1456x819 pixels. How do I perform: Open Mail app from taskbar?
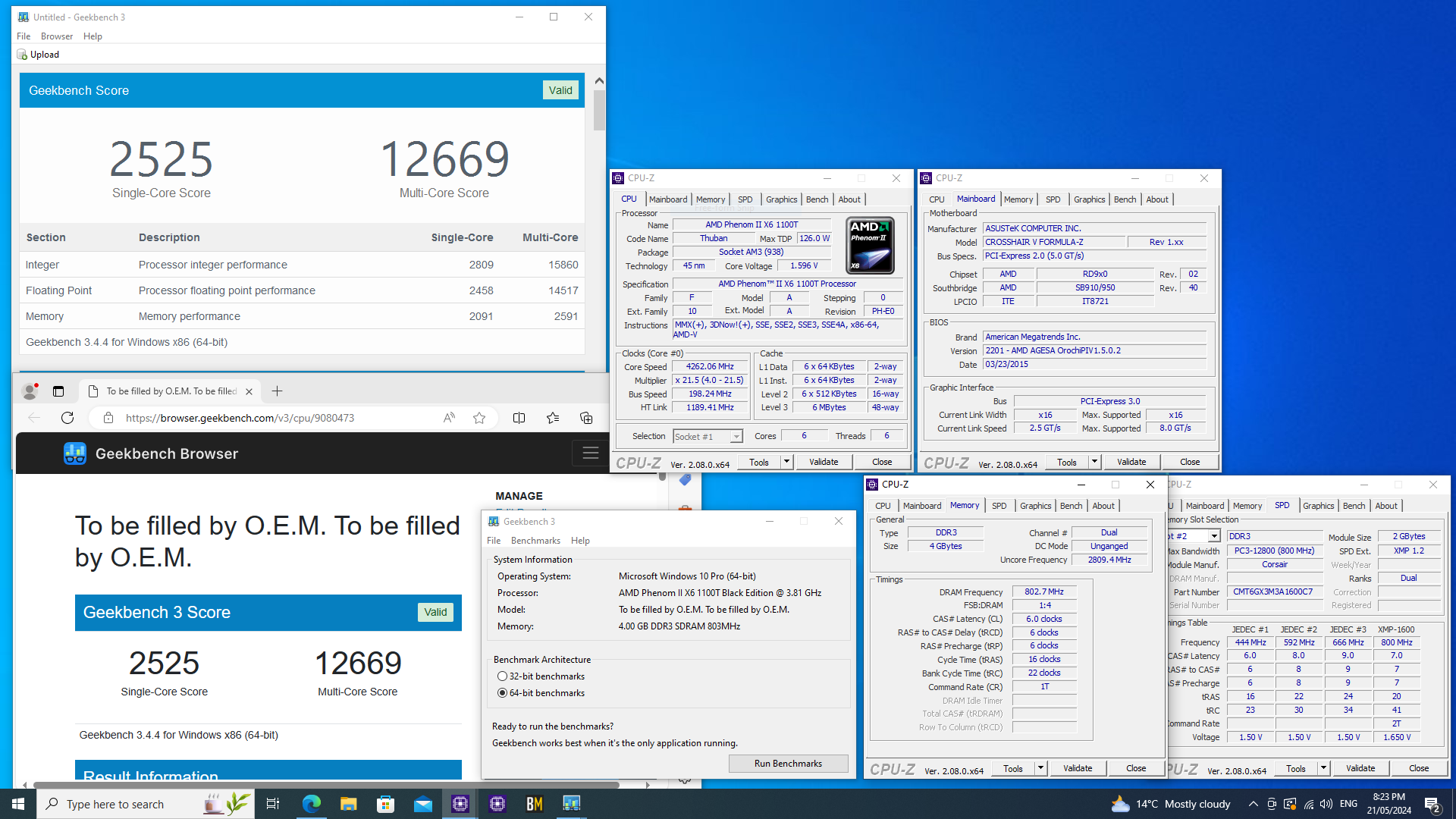click(423, 804)
